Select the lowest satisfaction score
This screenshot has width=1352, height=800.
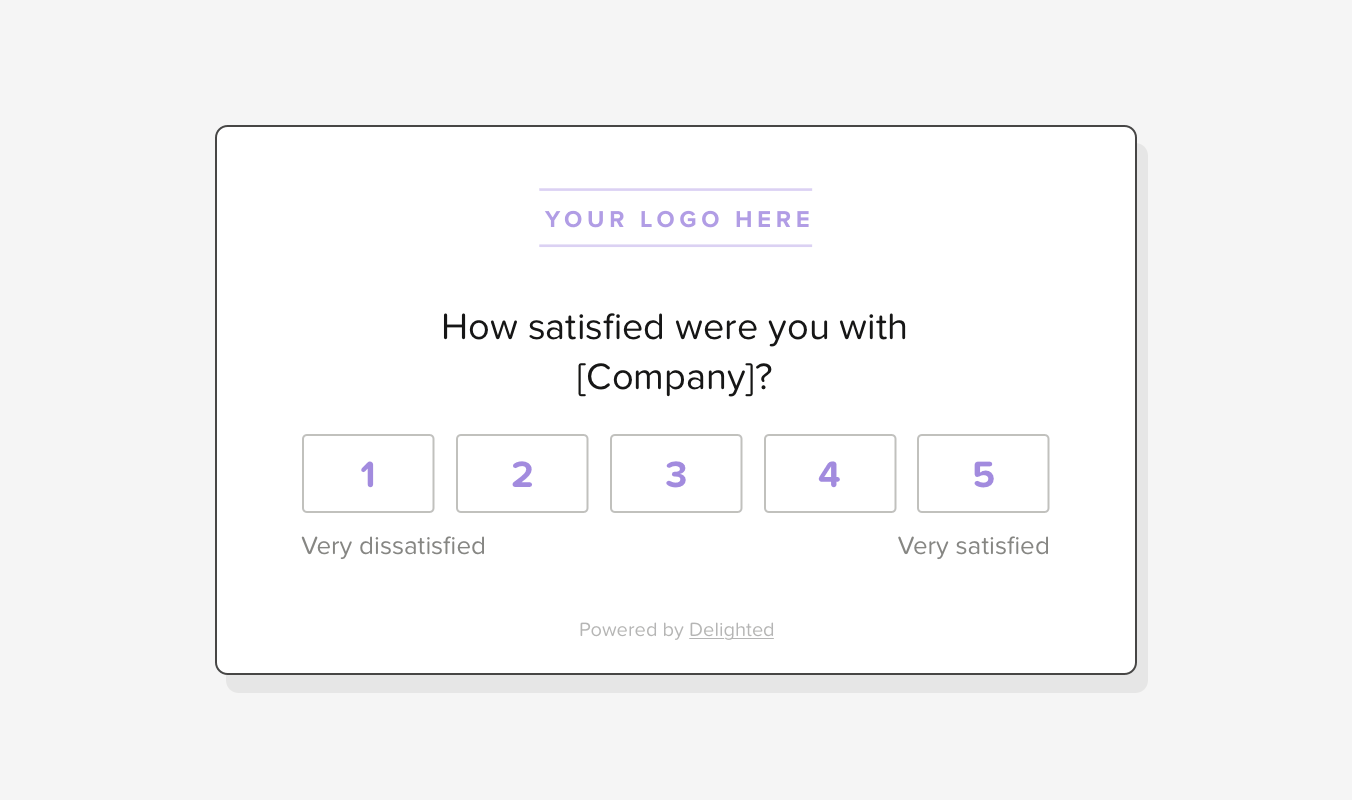[x=368, y=473]
